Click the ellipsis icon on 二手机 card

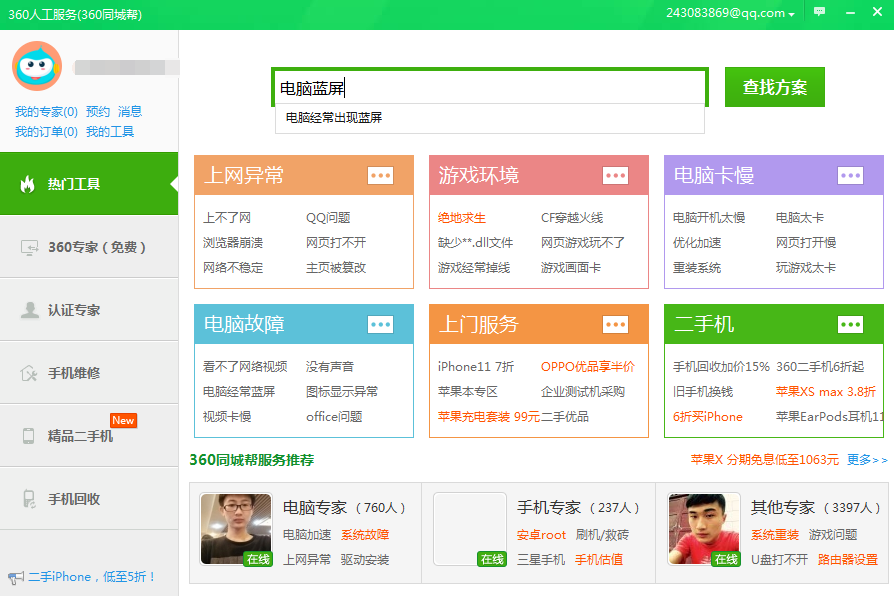pyautogui.click(x=850, y=324)
